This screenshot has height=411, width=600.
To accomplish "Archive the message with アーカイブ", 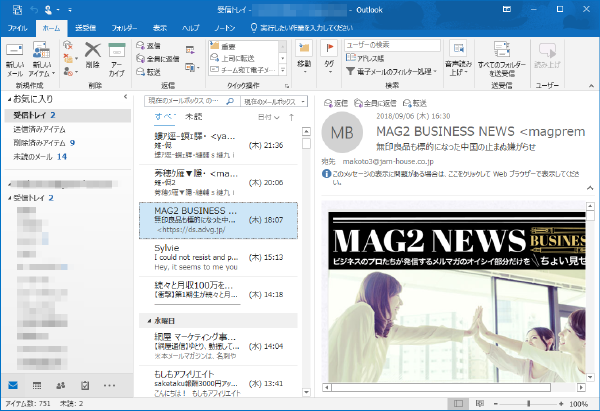I will pyautogui.click(x=117, y=60).
